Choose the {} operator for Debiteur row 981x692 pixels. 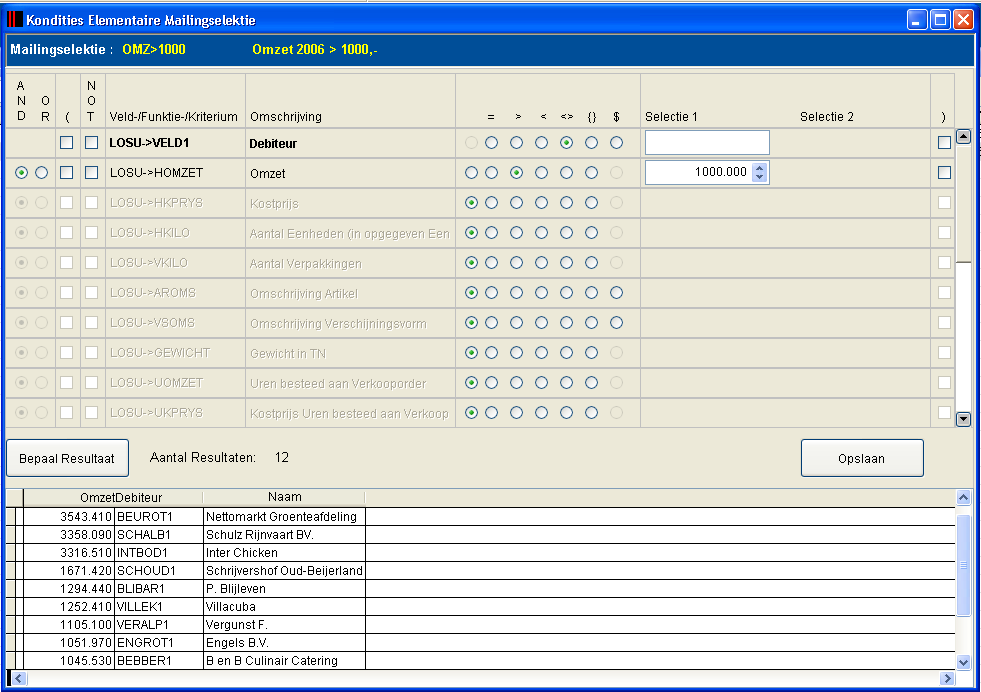click(x=591, y=143)
